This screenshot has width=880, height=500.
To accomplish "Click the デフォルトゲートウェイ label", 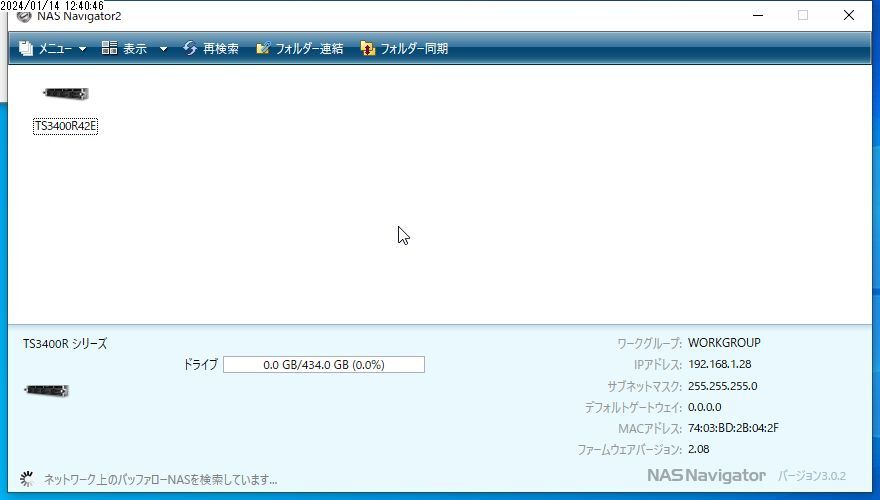I will click(x=633, y=408).
